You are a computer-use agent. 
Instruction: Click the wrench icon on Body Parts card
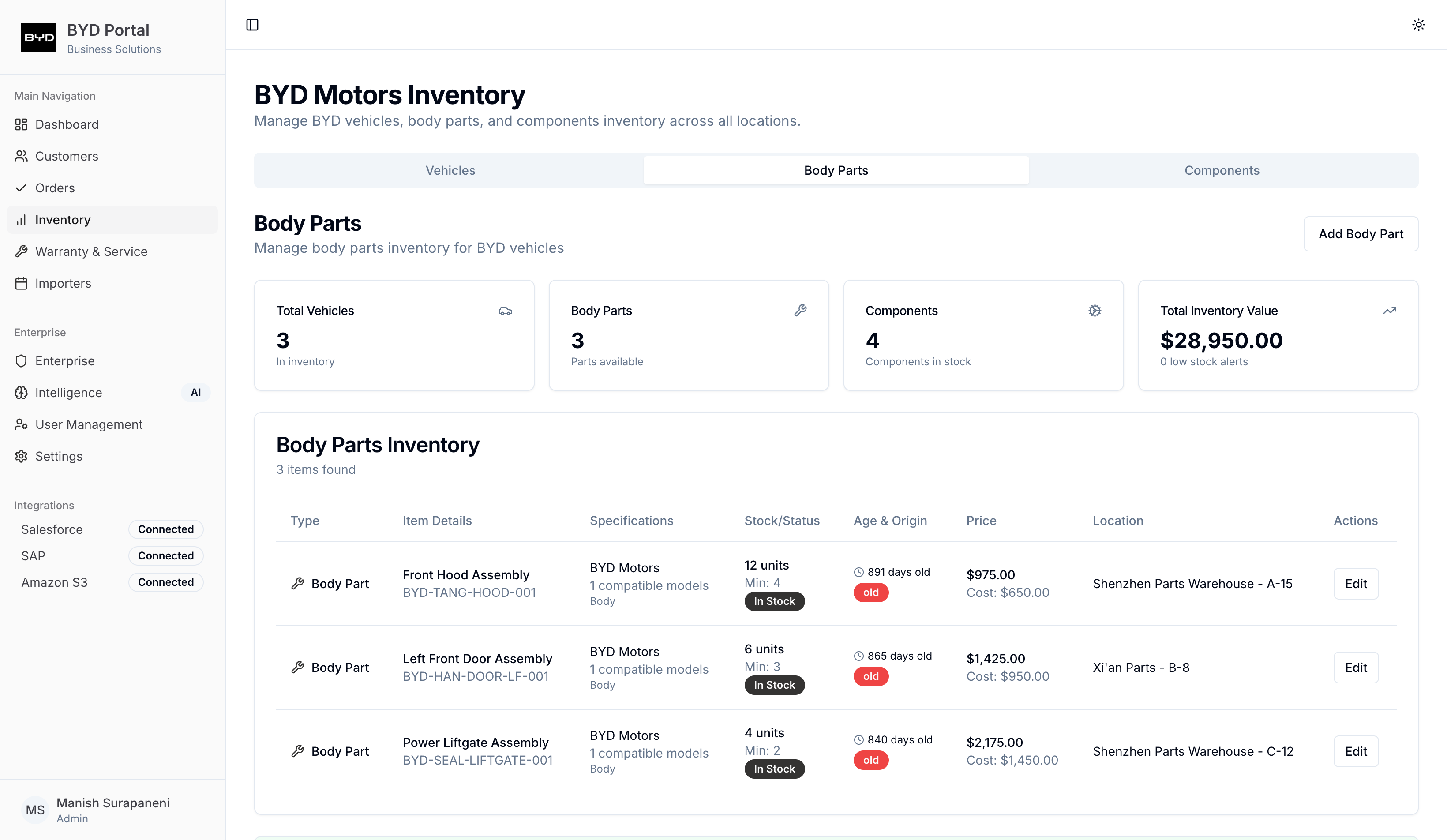(x=800, y=311)
